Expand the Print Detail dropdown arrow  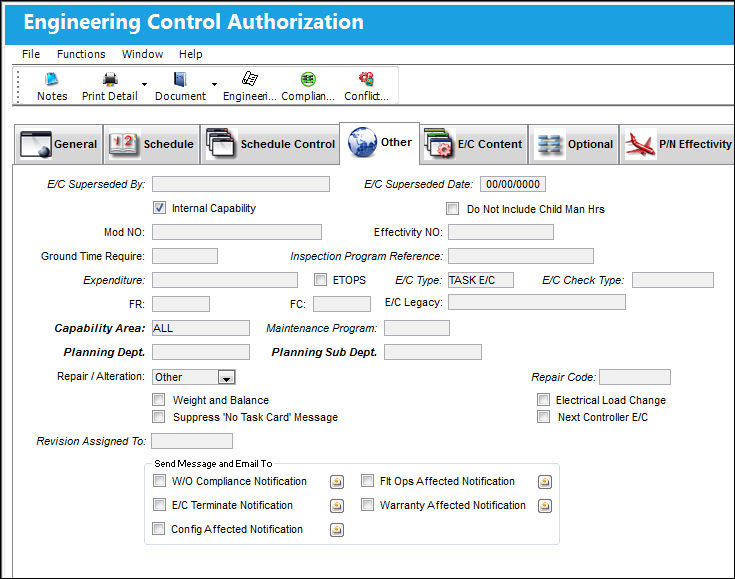click(x=144, y=84)
